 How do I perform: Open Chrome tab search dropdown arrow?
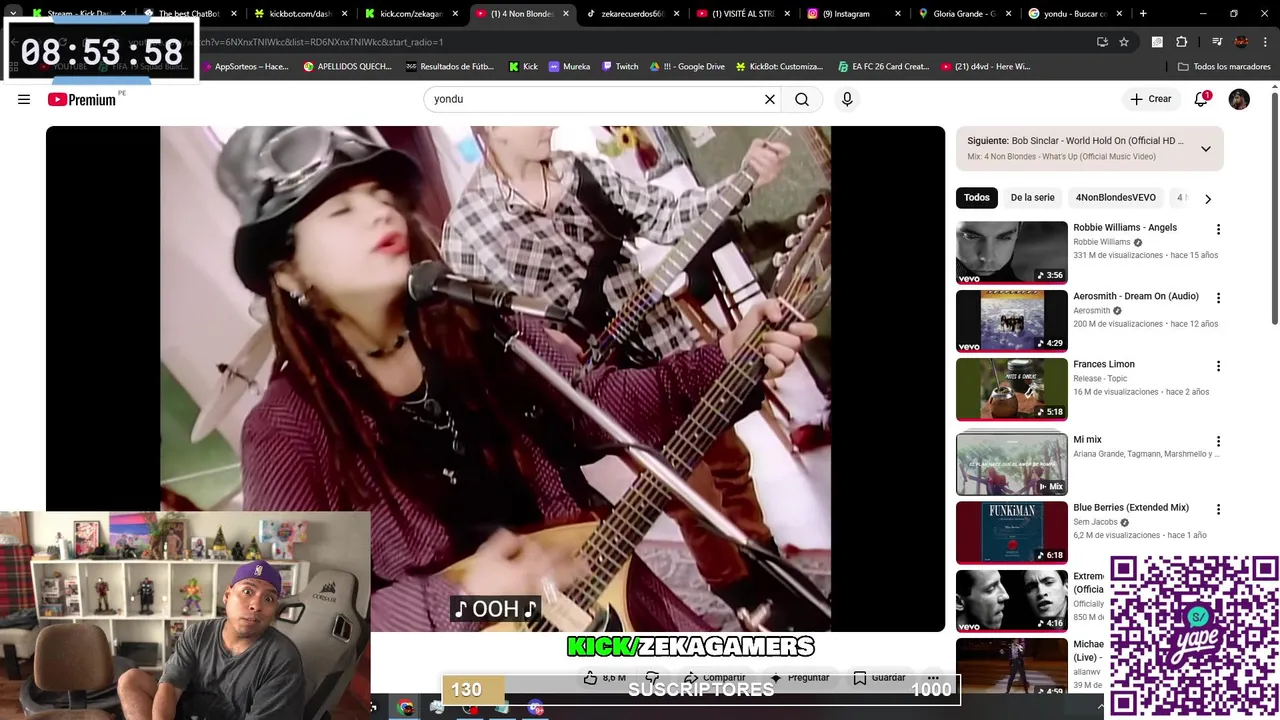point(13,14)
